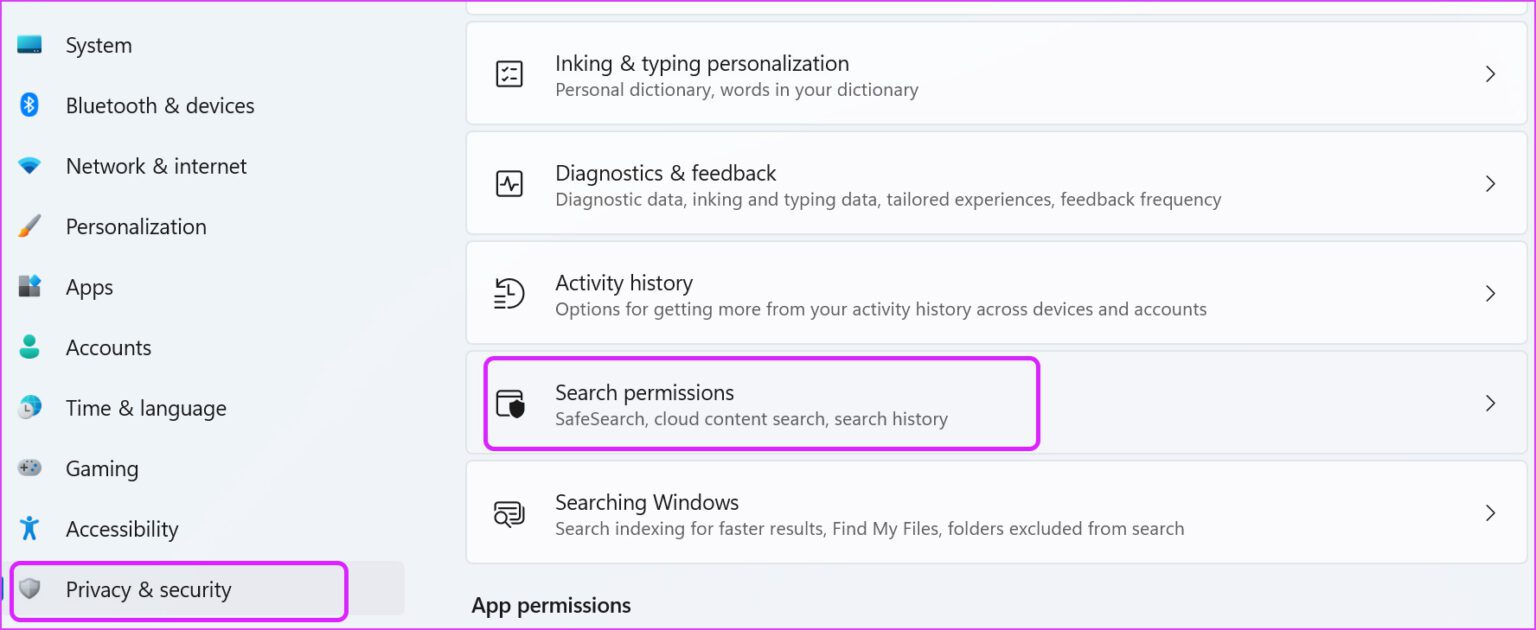Click the Accounts person icon

pyautogui.click(x=30, y=347)
